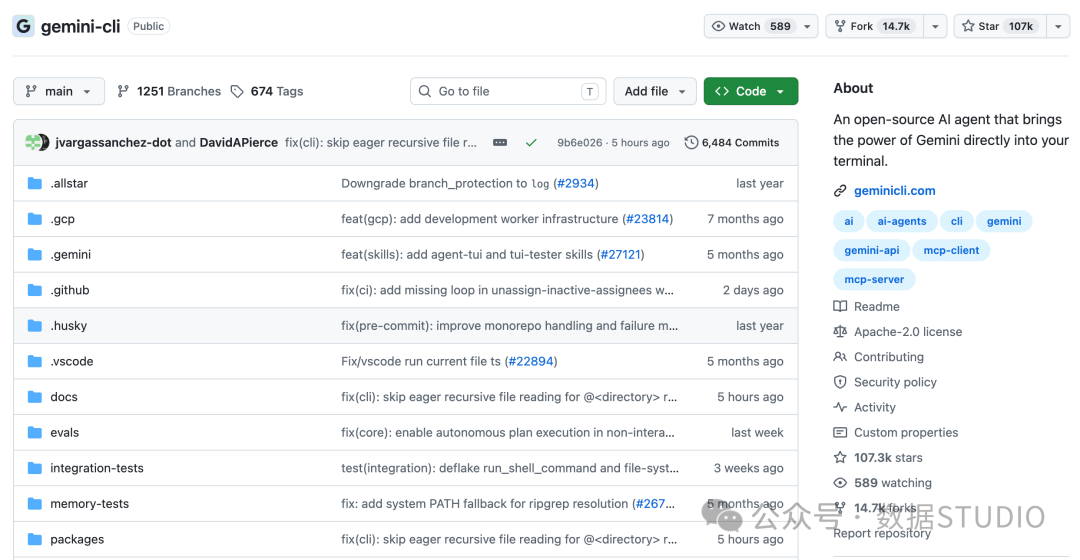Open the integration-tests folder icon

34,468
